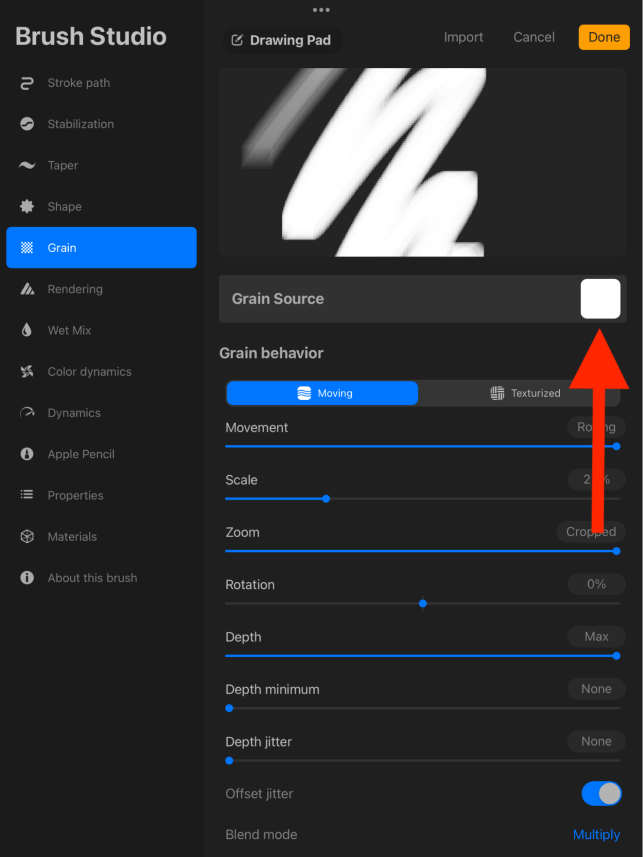Tap Import in top bar

click(463, 37)
